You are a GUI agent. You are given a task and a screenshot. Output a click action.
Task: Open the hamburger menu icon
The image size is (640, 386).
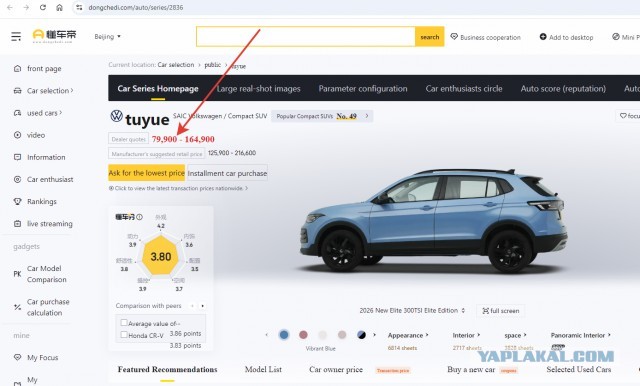tap(16, 36)
